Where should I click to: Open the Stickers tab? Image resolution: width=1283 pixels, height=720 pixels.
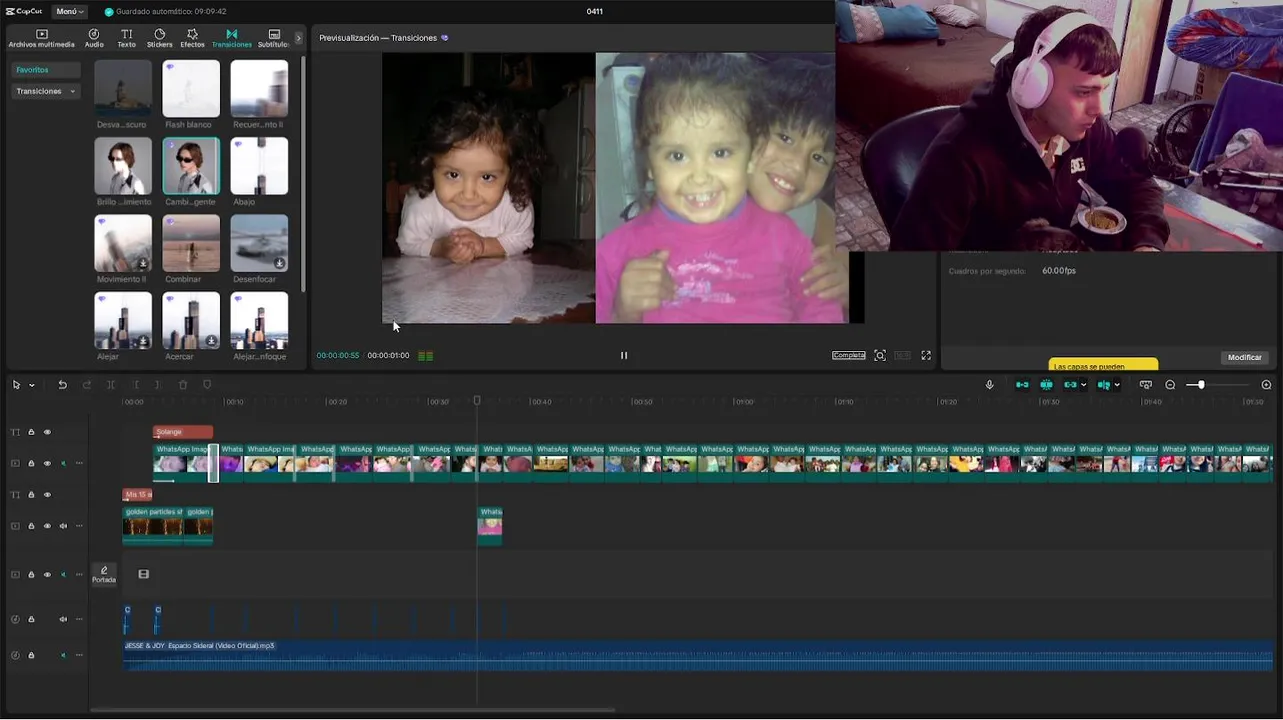[x=159, y=38]
